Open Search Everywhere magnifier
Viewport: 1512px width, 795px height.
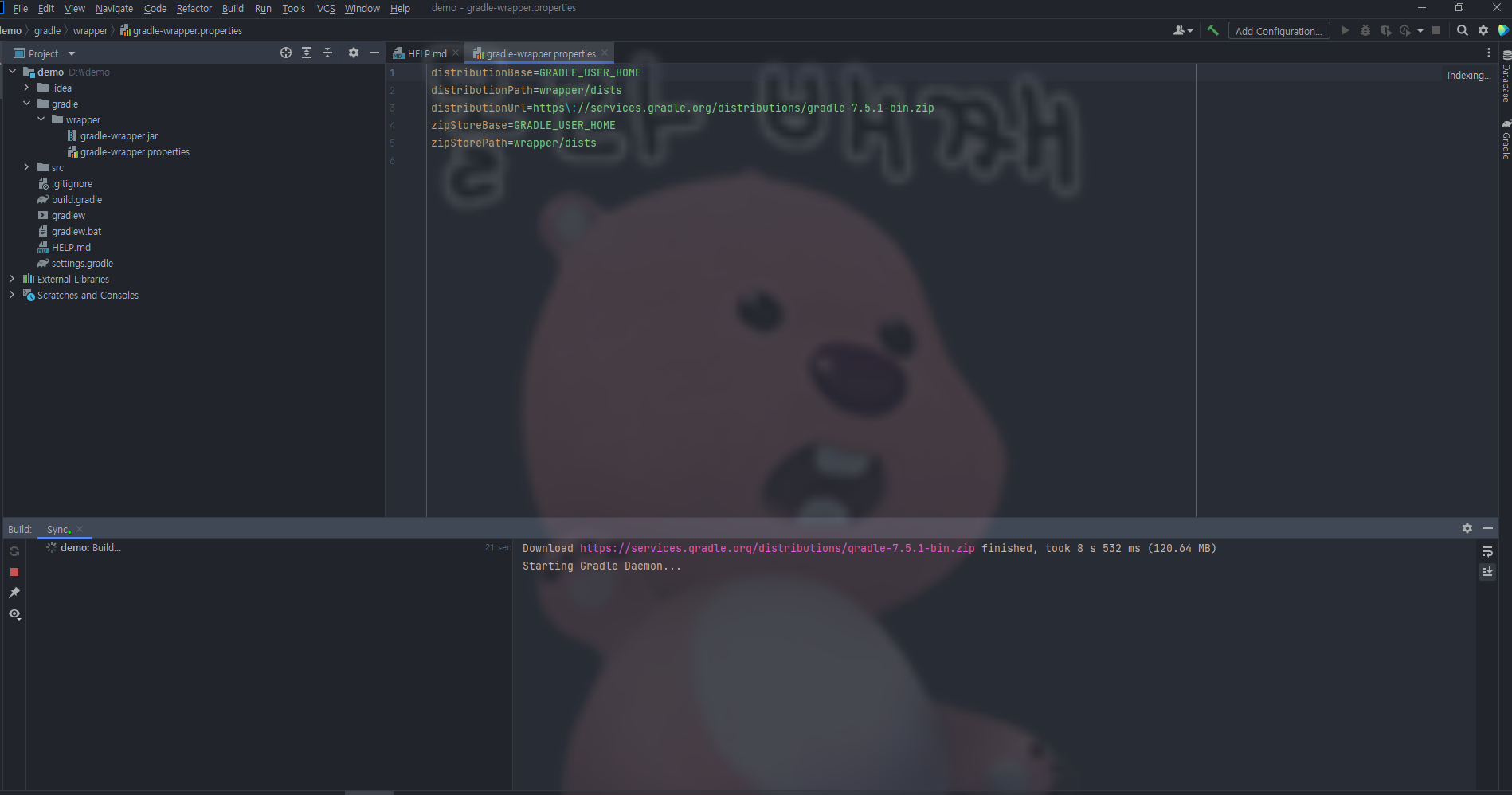pyautogui.click(x=1463, y=30)
